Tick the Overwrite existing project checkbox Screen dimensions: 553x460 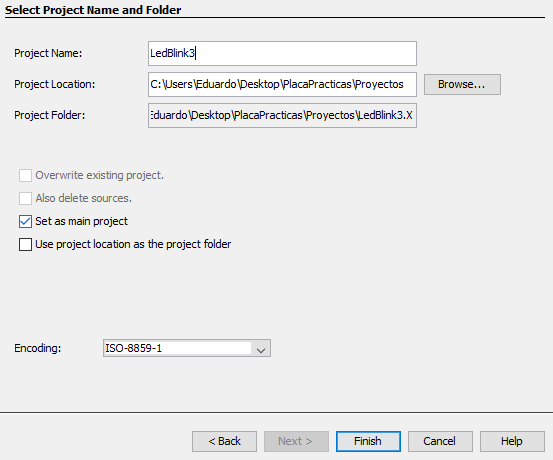pos(25,175)
